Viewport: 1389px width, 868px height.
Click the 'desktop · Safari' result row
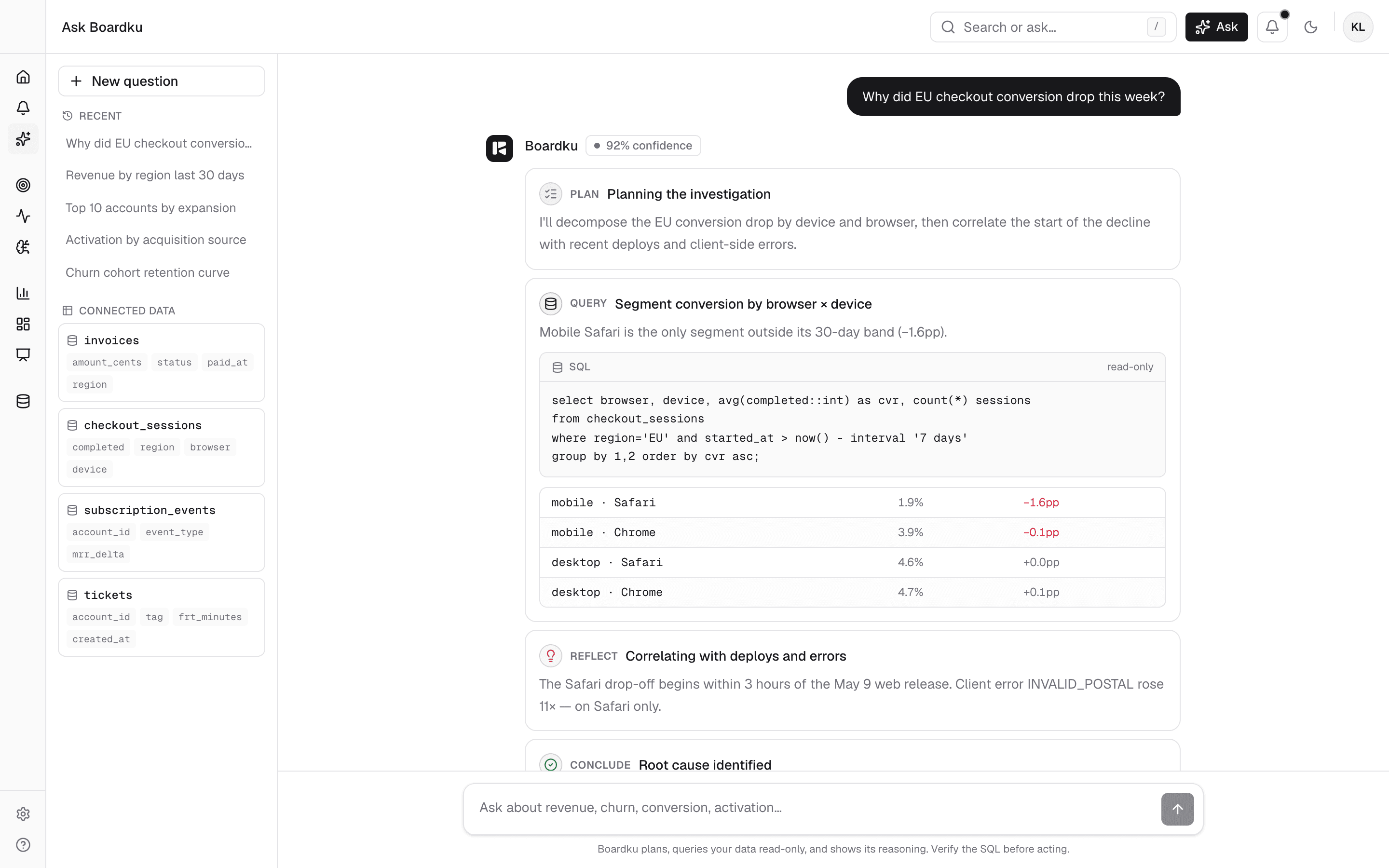pos(852,563)
